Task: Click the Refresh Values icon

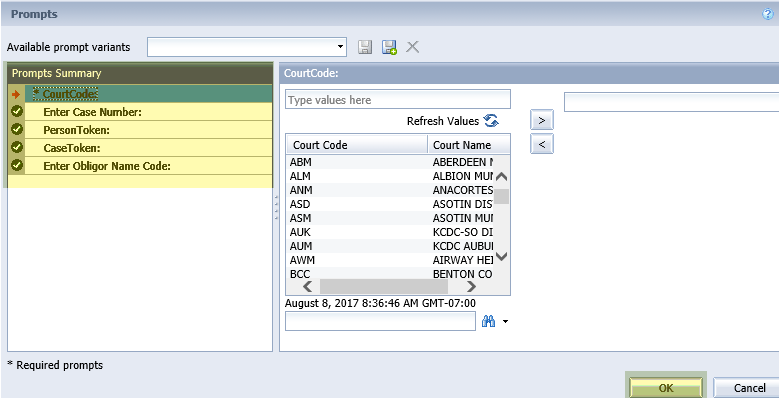Action: (x=491, y=121)
